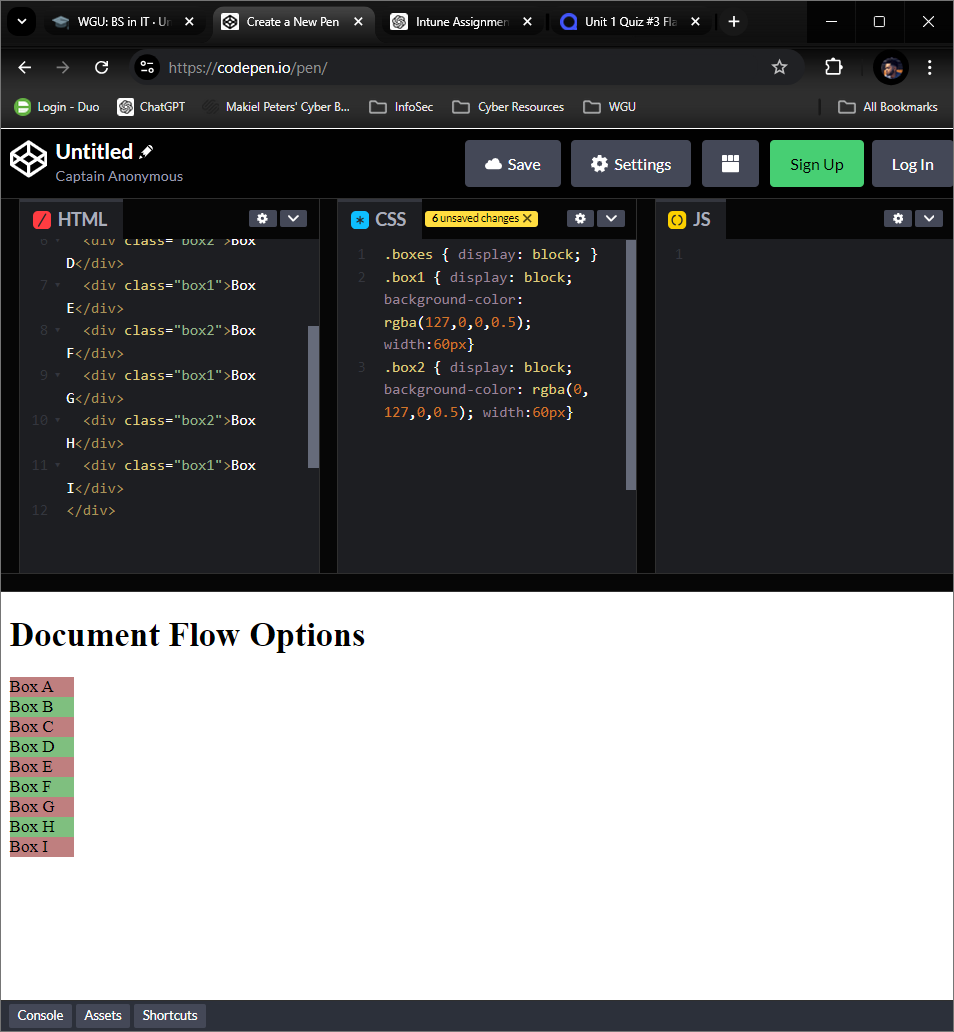Change editor layout with grid icon
Screen dimensions: 954x1032
pyautogui.click(x=730, y=164)
